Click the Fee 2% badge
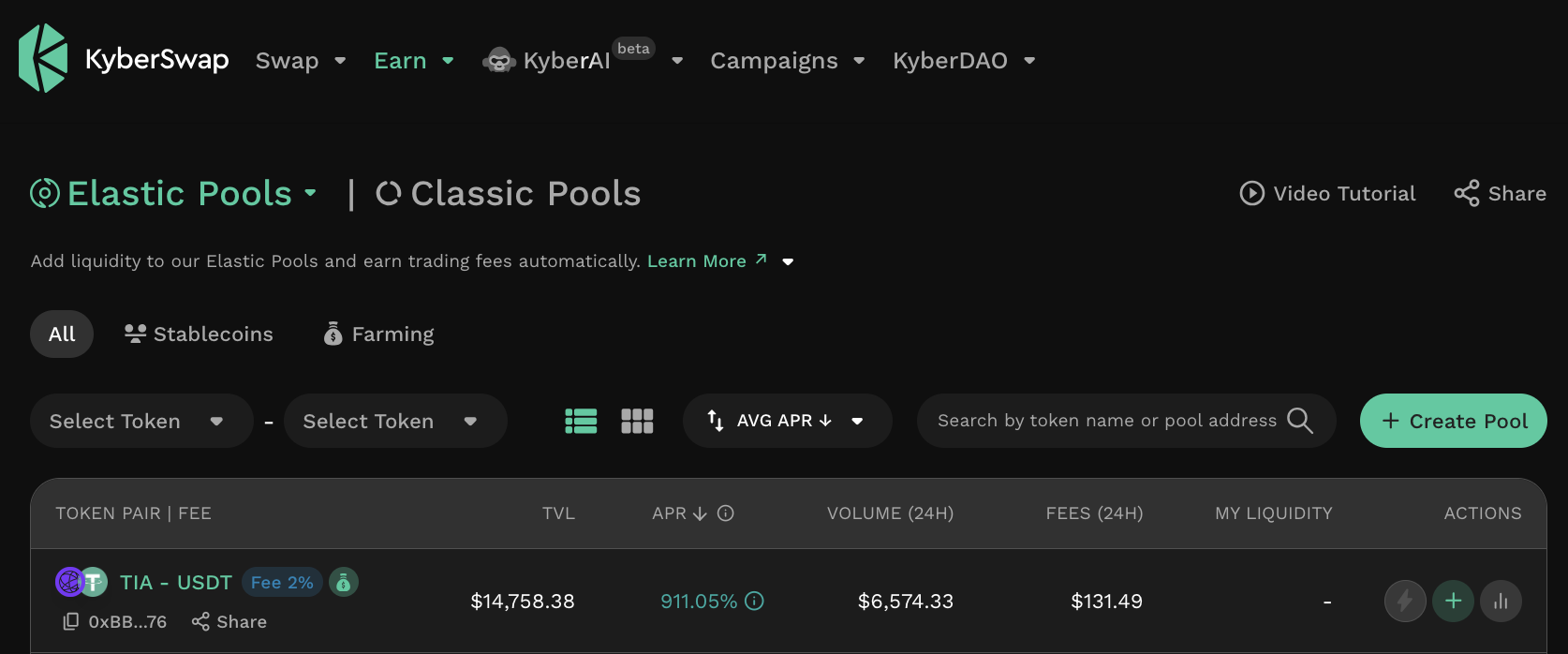This screenshot has width=1568, height=654. 282,583
